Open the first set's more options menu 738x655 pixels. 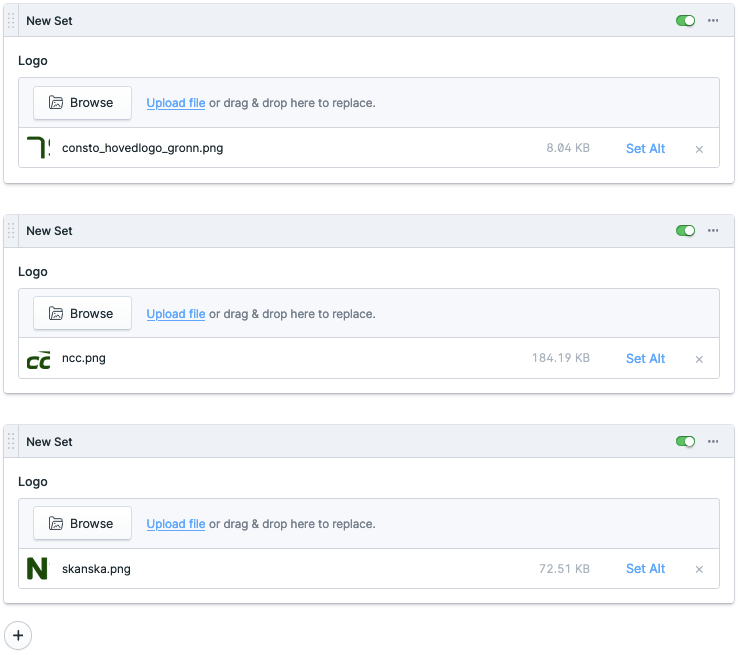[x=713, y=21]
